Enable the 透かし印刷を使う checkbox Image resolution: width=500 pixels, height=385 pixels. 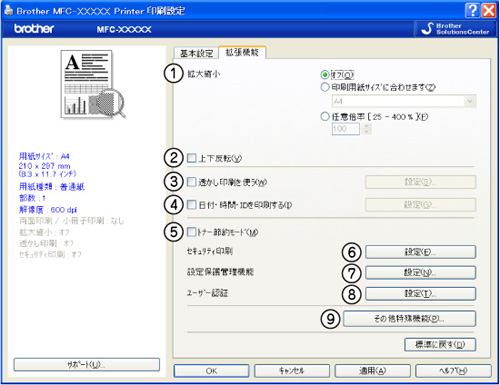point(192,182)
